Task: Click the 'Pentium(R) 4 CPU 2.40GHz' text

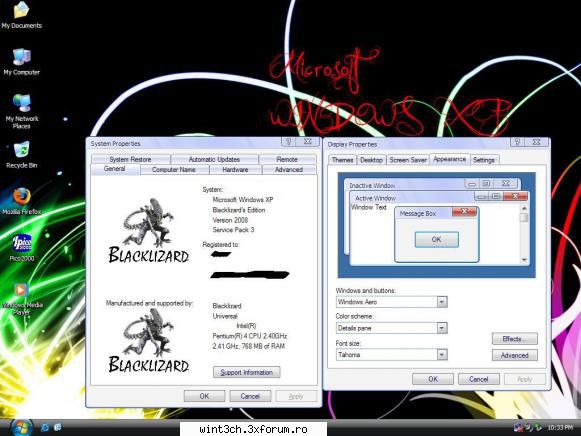Action: (x=250, y=336)
